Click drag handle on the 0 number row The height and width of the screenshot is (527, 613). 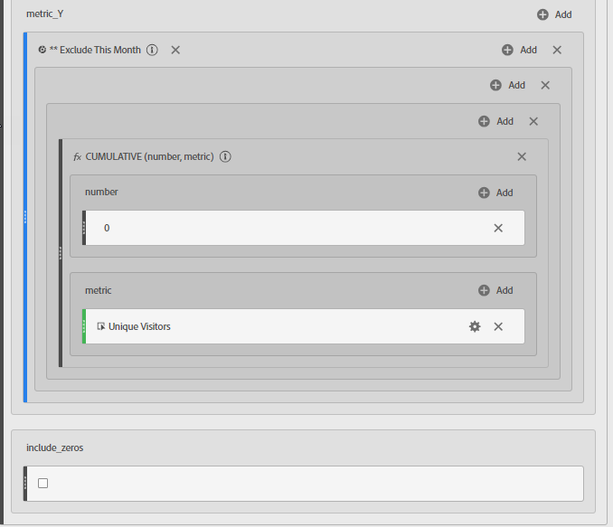click(x=85, y=228)
